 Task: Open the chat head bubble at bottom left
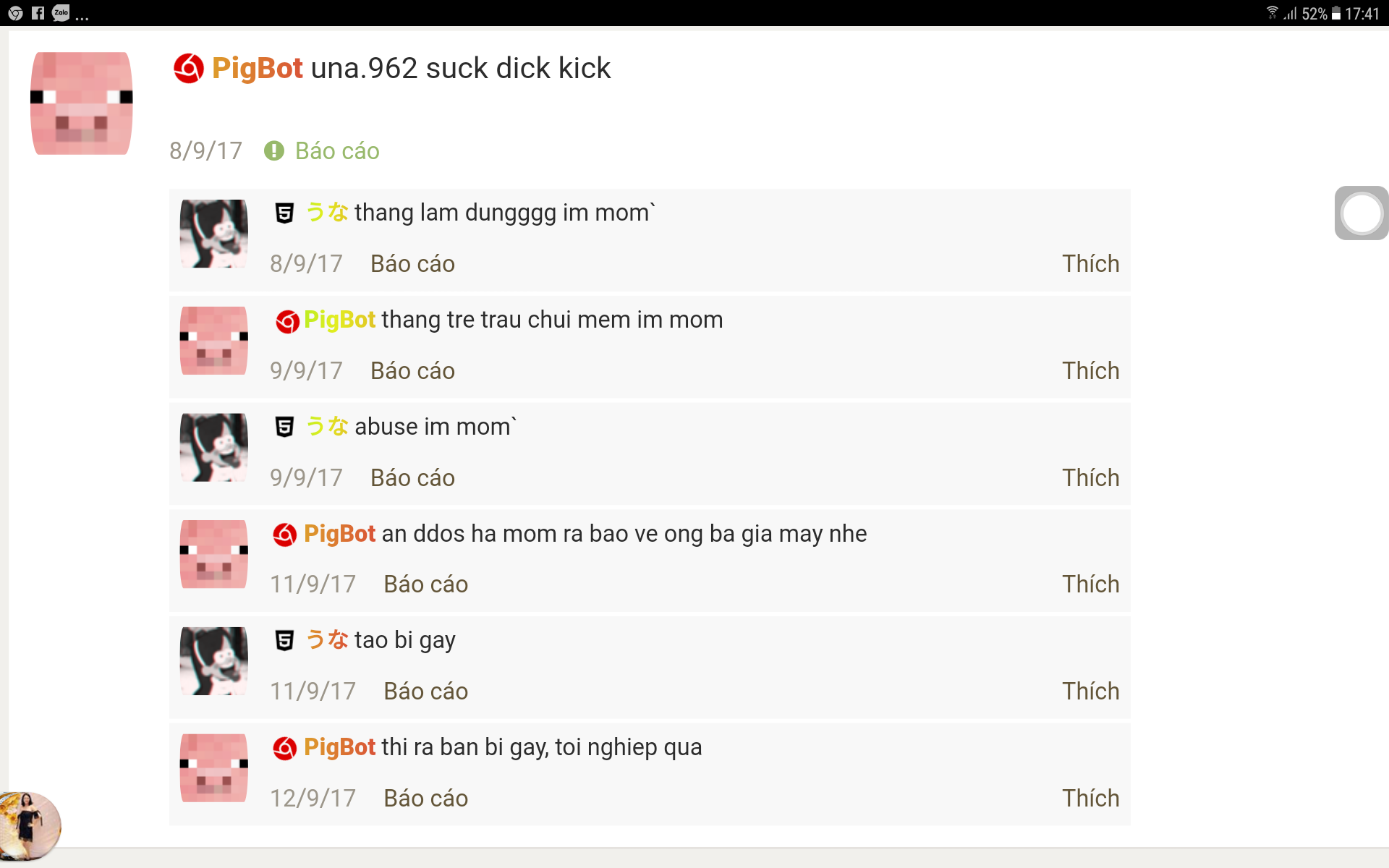coord(29,825)
